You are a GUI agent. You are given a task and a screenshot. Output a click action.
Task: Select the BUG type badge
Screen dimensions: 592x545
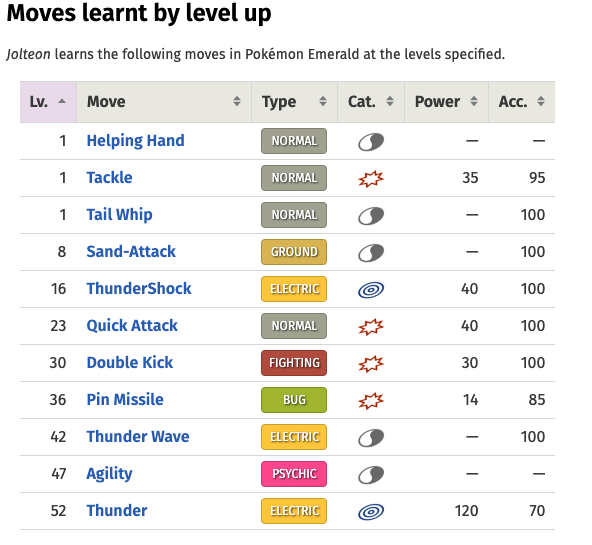[294, 400]
